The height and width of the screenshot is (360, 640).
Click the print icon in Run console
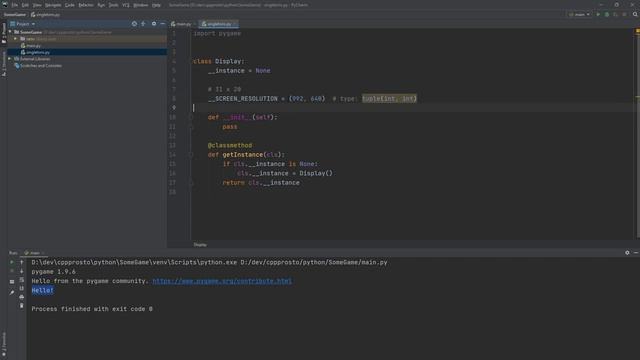pyautogui.click(x=22, y=297)
